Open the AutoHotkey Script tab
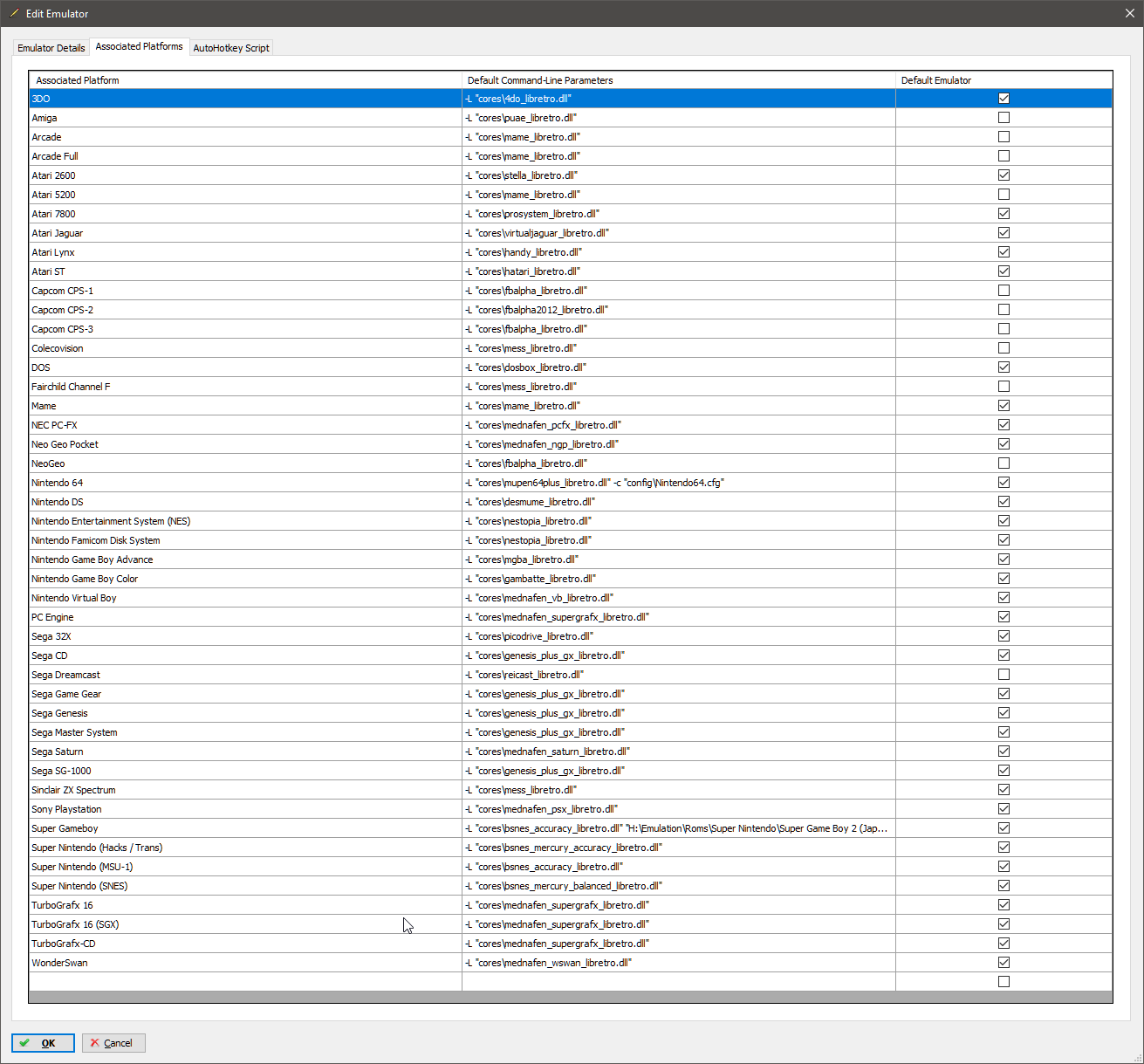The height and width of the screenshot is (1064, 1144). pyautogui.click(x=231, y=48)
